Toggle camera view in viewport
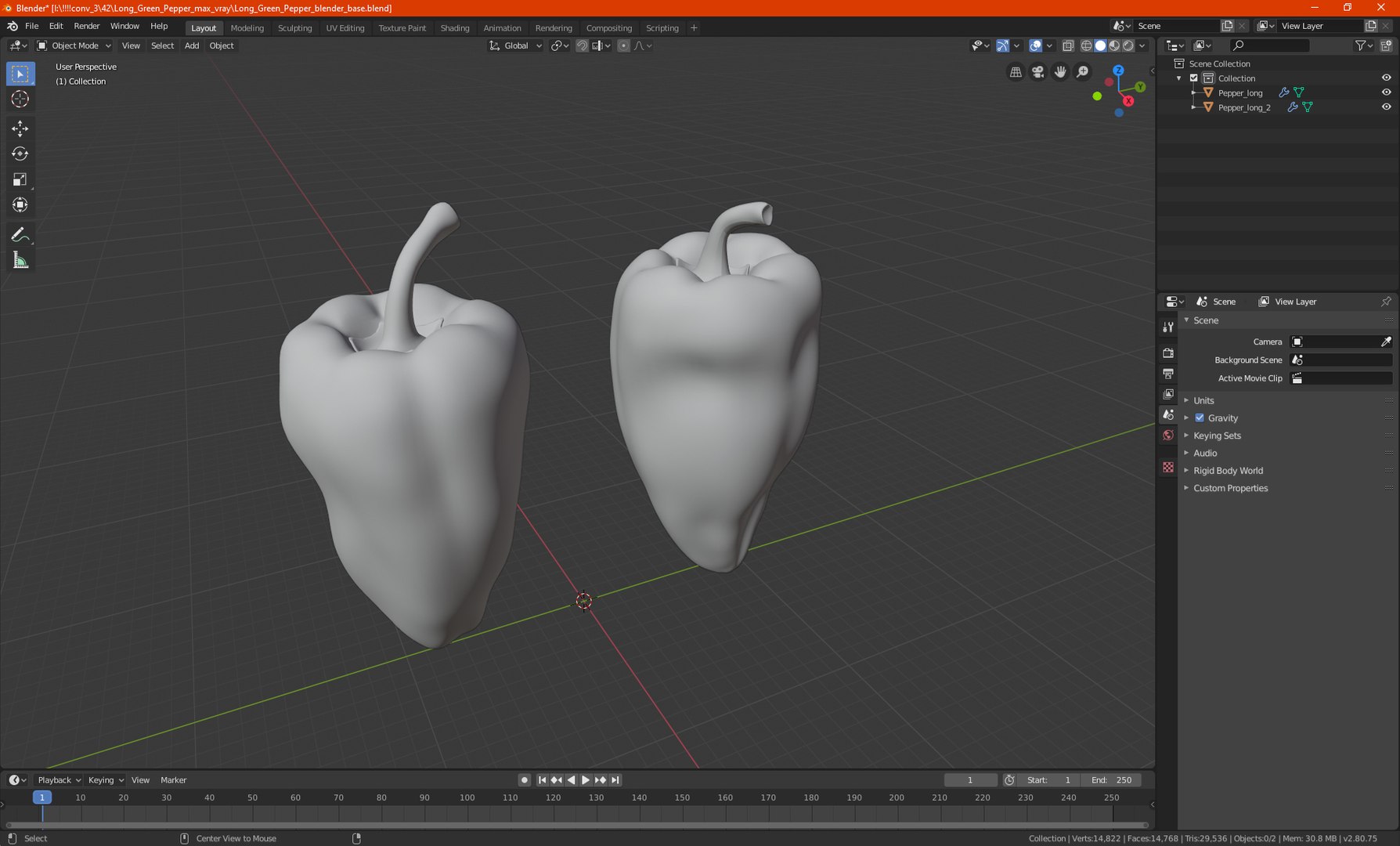The height and width of the screenshot is (846, 1400). (x=1038, y=72)
